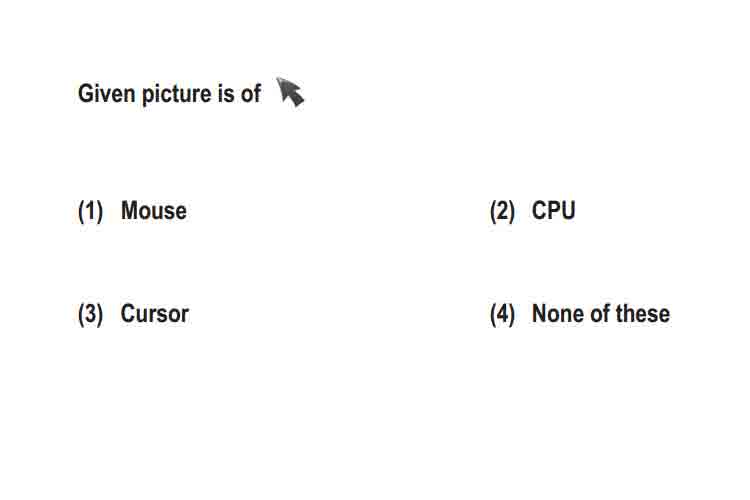Click the word is in the question

225,93
